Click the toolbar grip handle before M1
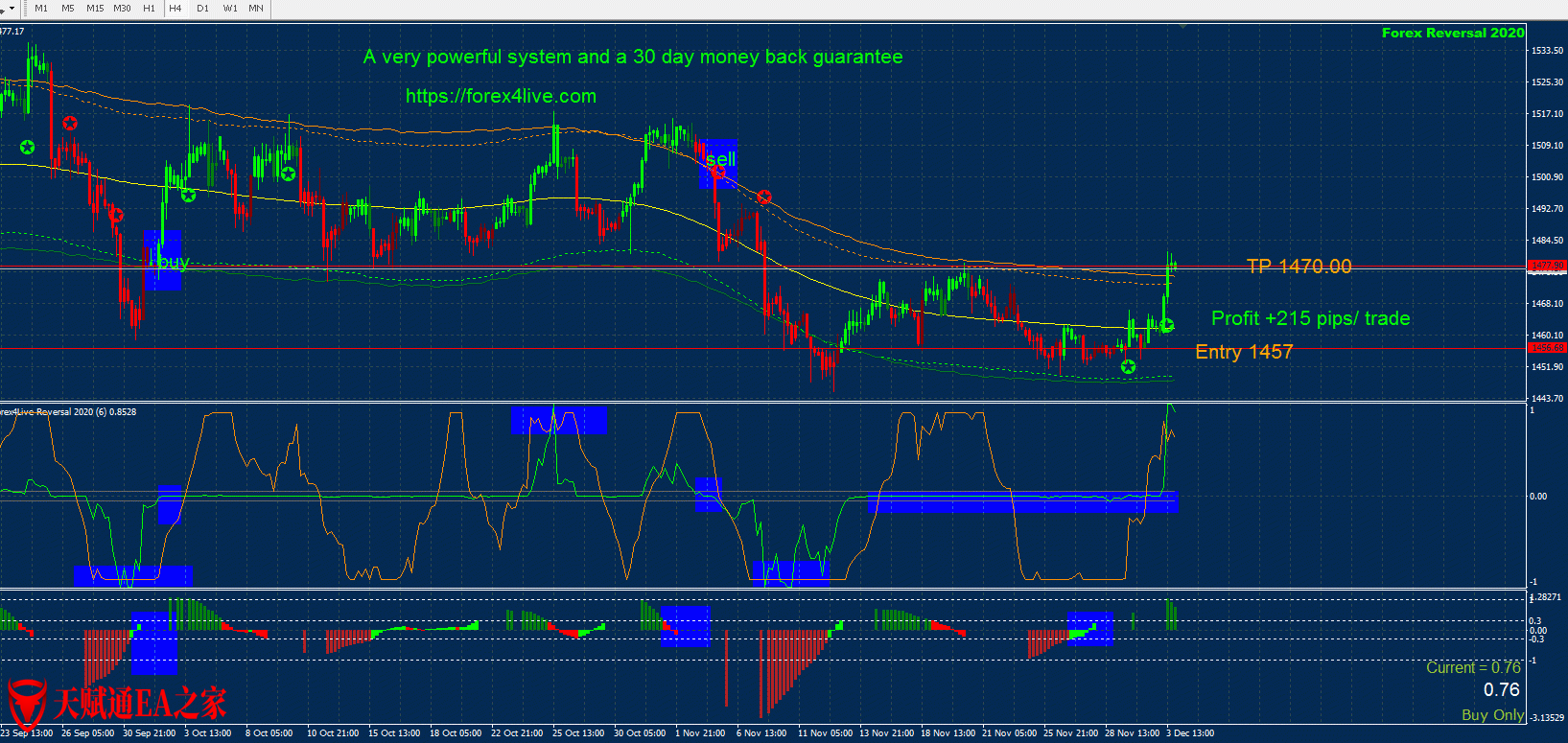This screenshot has width=1568, height=743. (25, 9)
